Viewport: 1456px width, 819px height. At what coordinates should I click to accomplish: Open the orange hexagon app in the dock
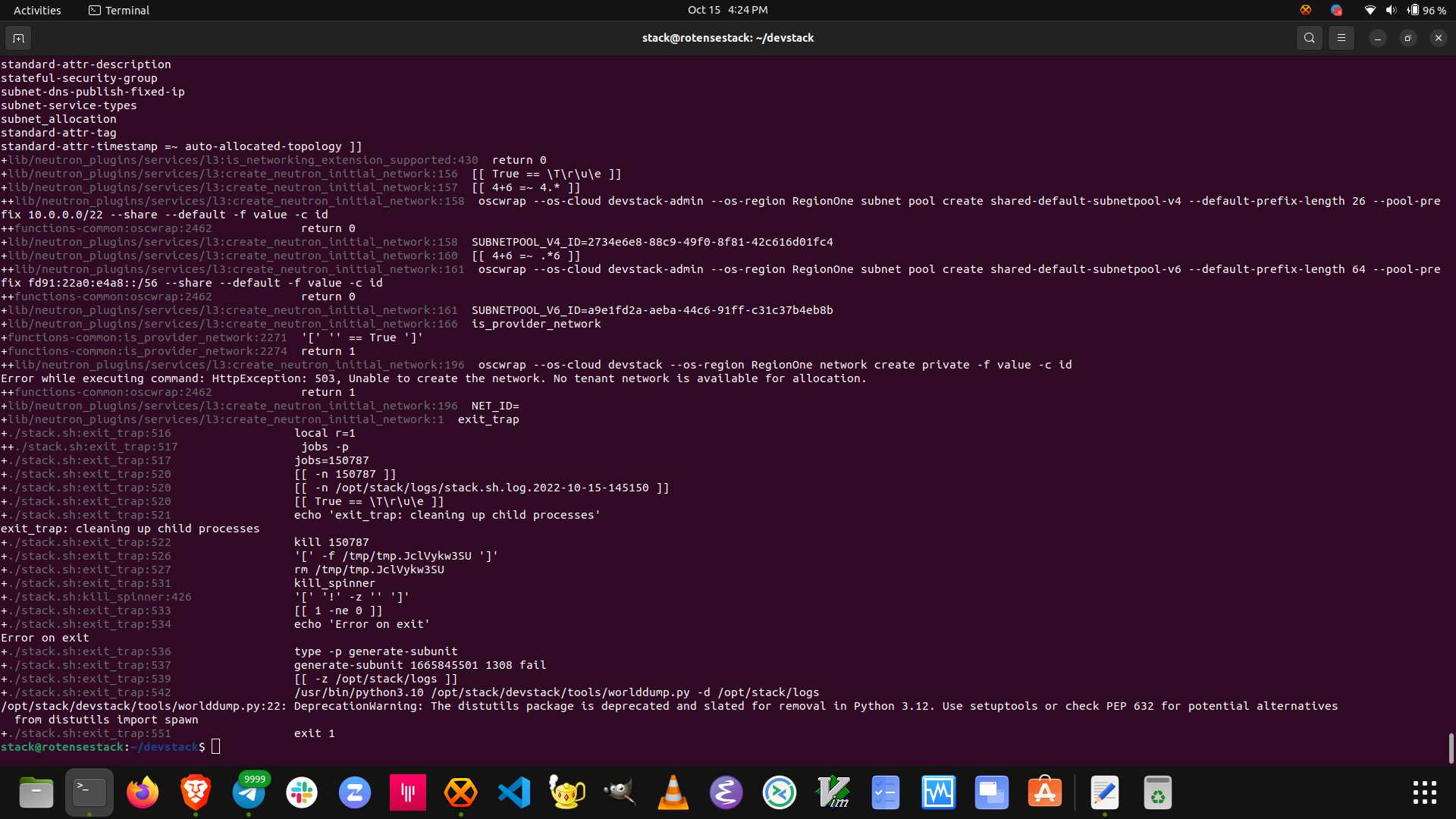click(x=461, y=792)
